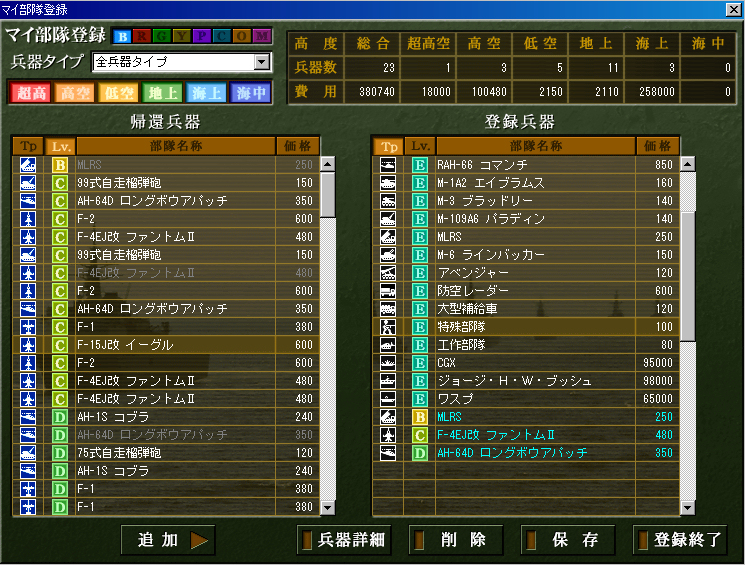Select 特殊部隊 in registered list
745x565 pixels.
coord(526,327)
